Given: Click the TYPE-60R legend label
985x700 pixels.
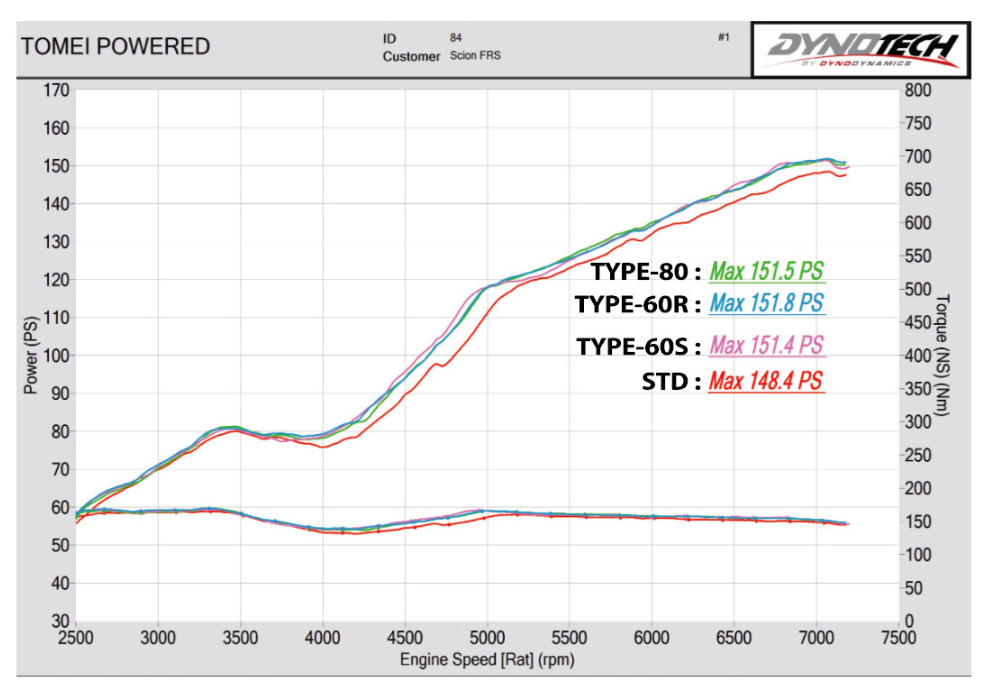Looking at the screenshot, I should tap(638, 304).
